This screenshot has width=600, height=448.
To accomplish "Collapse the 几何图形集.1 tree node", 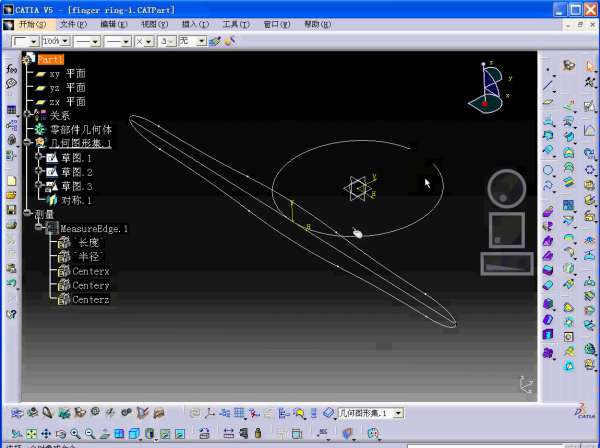I will pyautogui.click(x=28, y=143).
